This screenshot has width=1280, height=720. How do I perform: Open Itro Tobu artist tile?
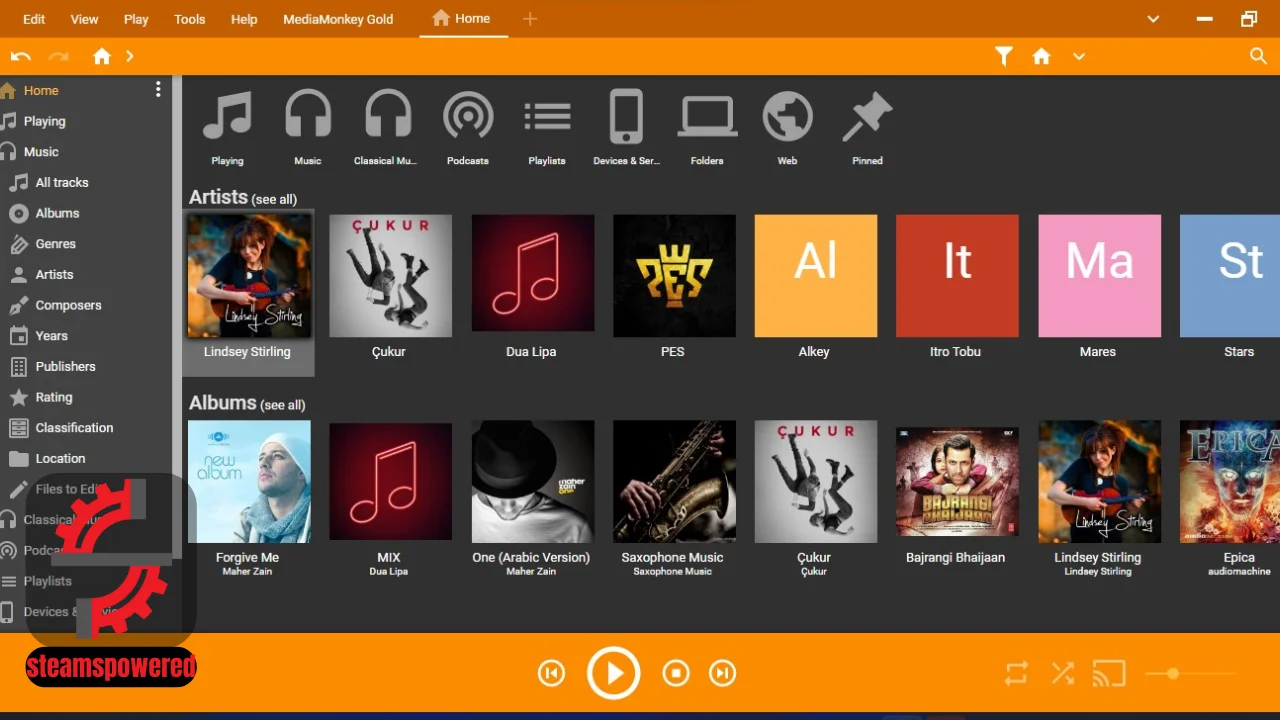(x=957, y=276)
